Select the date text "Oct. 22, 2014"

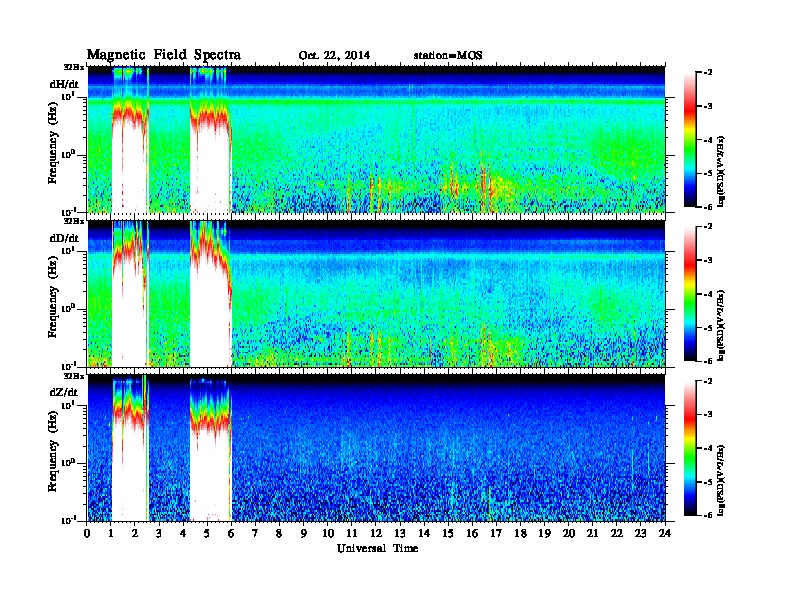click(x=334, y=56)
